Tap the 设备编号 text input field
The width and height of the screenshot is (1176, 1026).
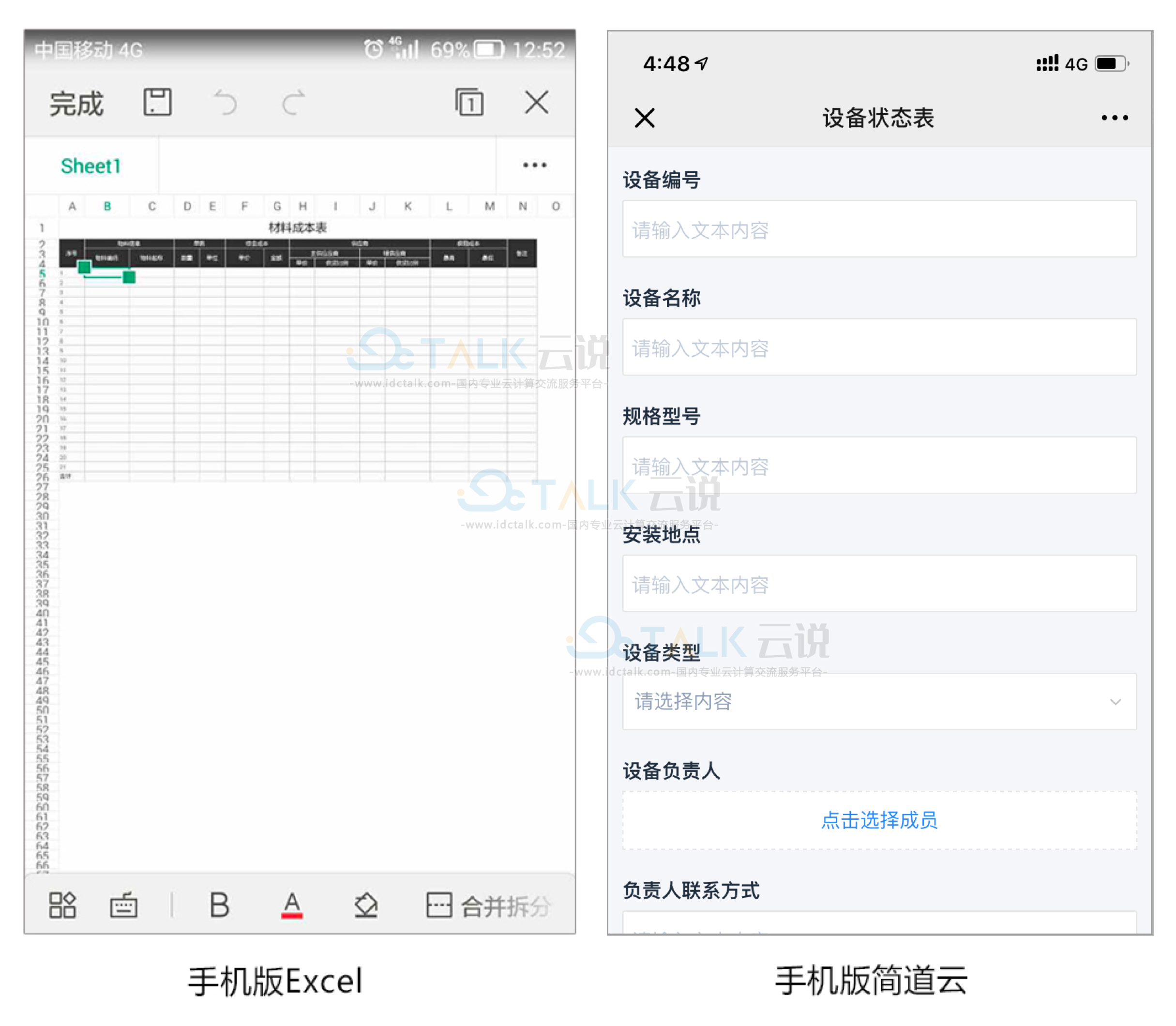[x=879, y=229]
